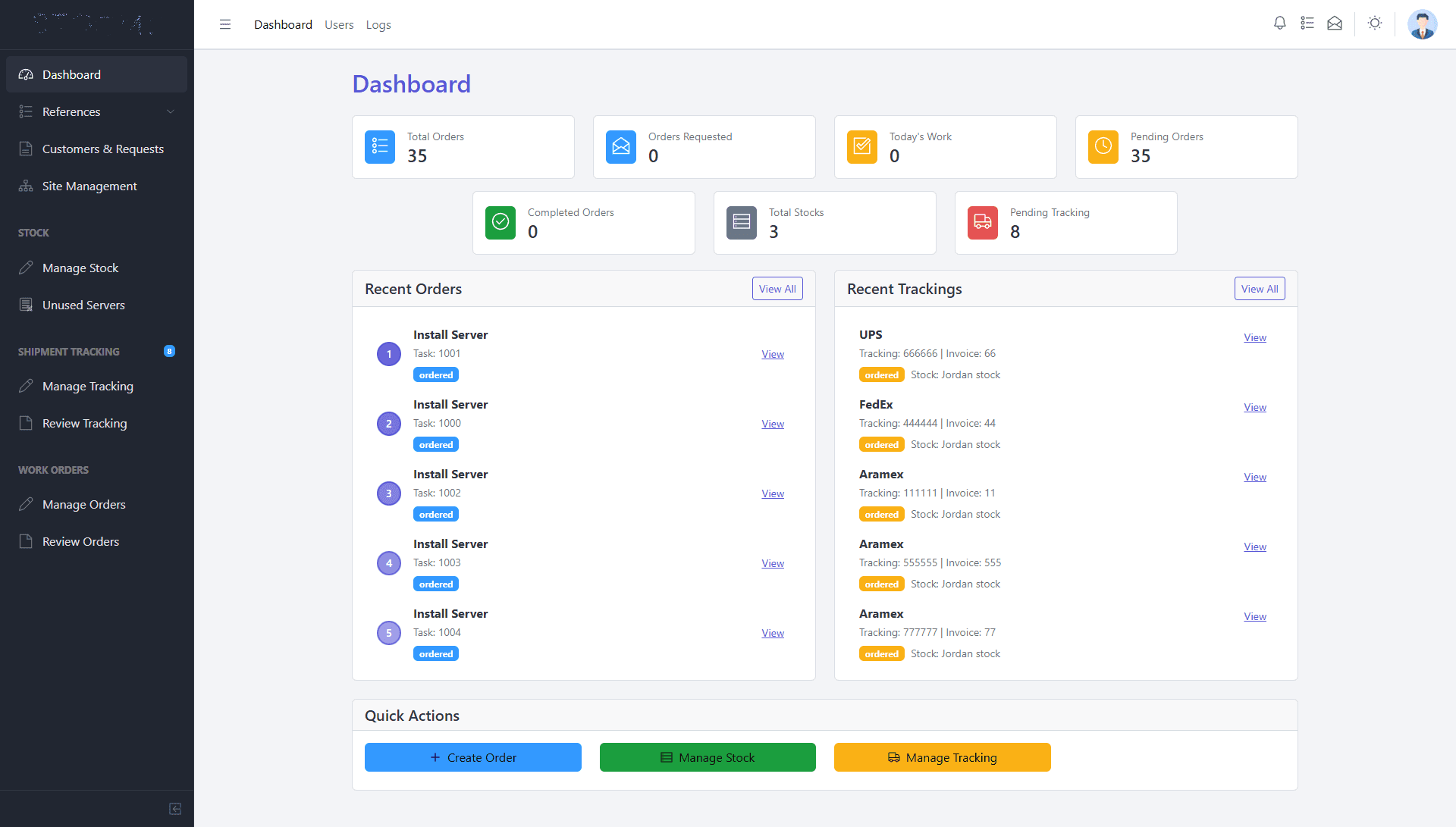View the FedEx tracking 444444
The width and height of the screenshot is (1456, 827).
[1255, 407]
